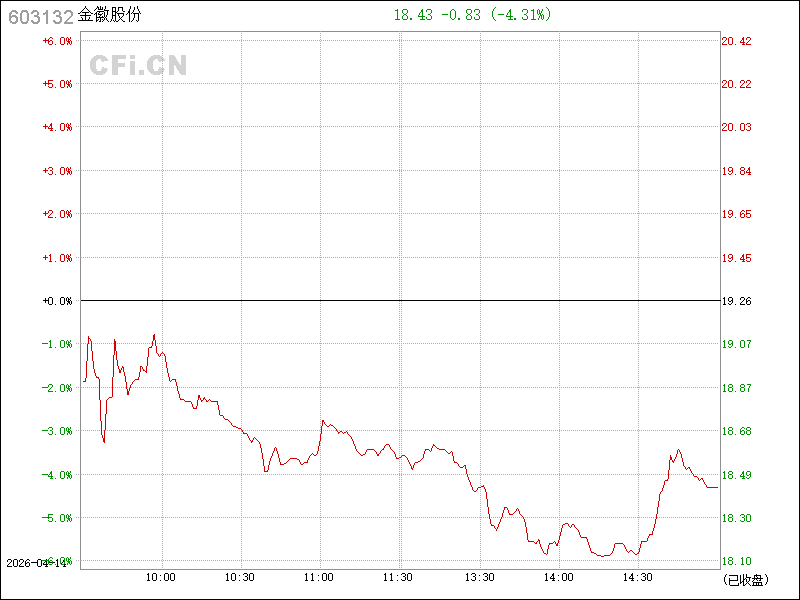
Task: Click the CFi.CN watermark logo
Action: click(x=139, y=65)
